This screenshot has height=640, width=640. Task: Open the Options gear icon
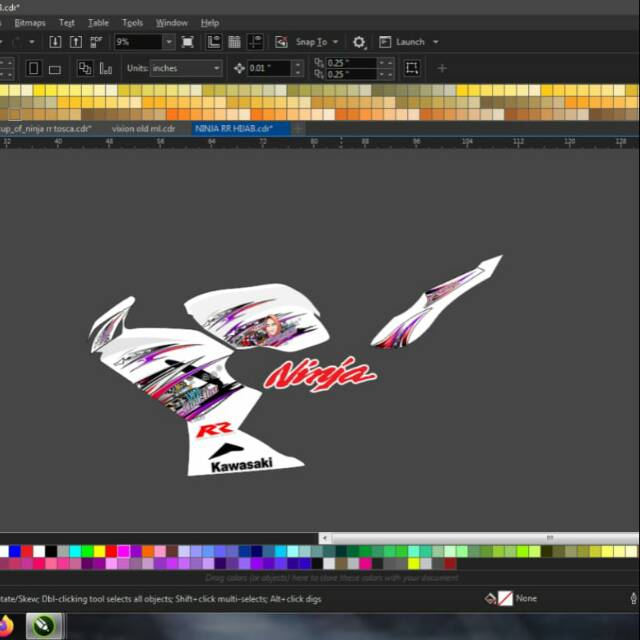point(359,42)
